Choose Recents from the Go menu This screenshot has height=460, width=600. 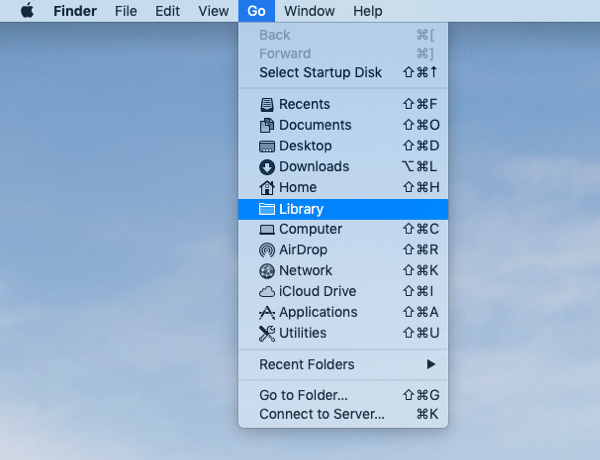click(343, 104)
